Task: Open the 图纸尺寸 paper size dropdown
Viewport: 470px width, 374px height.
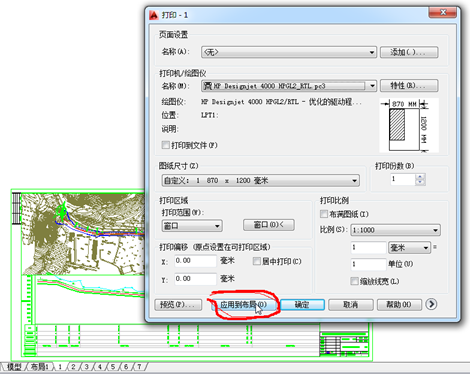Action: (x=261, y=180)
